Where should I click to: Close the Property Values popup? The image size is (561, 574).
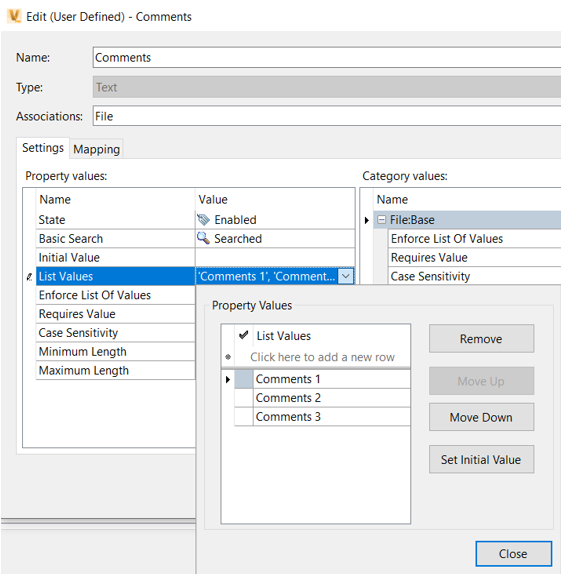point(513,554)
